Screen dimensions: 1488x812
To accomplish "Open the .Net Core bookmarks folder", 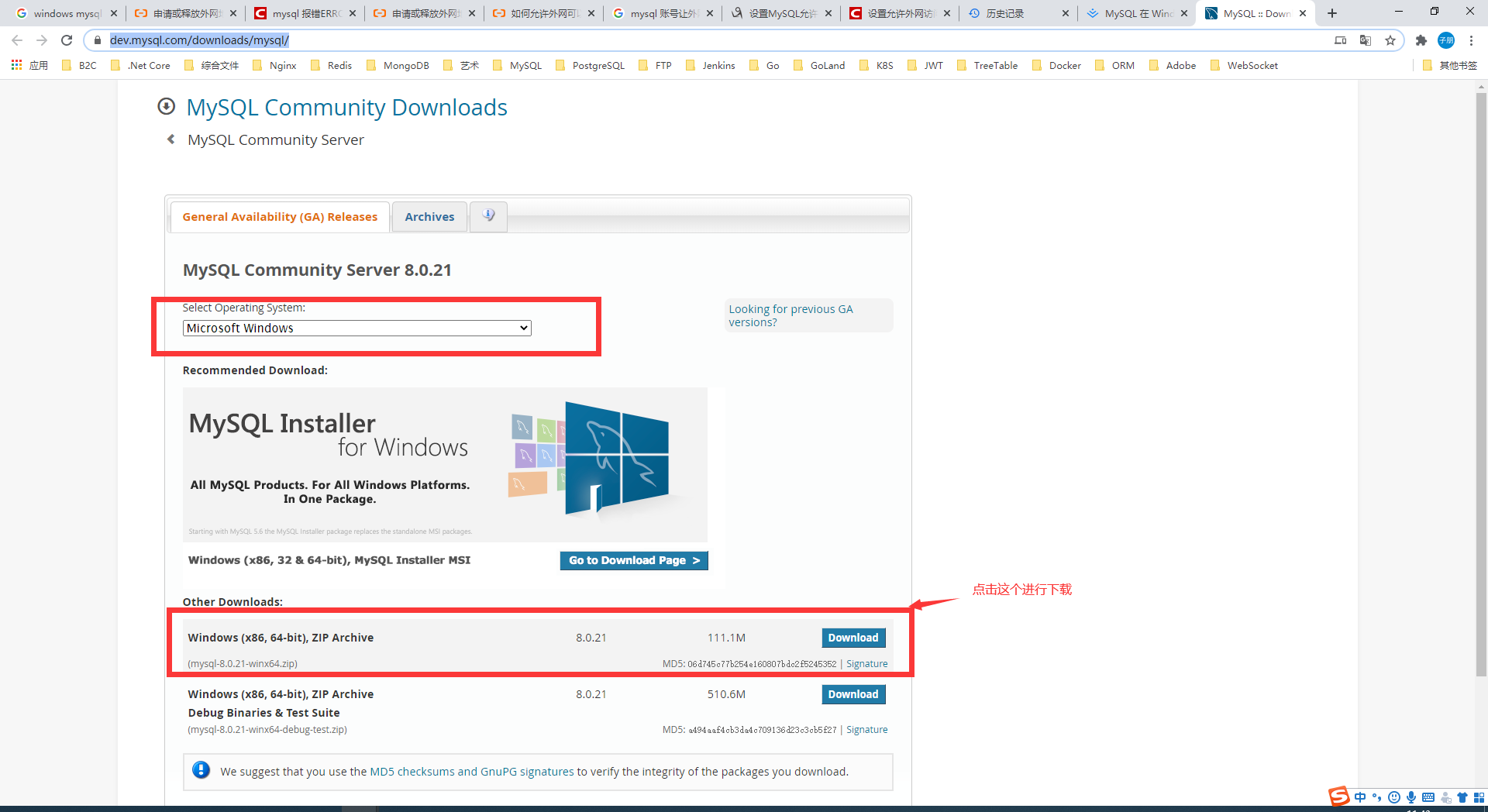I will pyautogui.click(x=140, y=65).
